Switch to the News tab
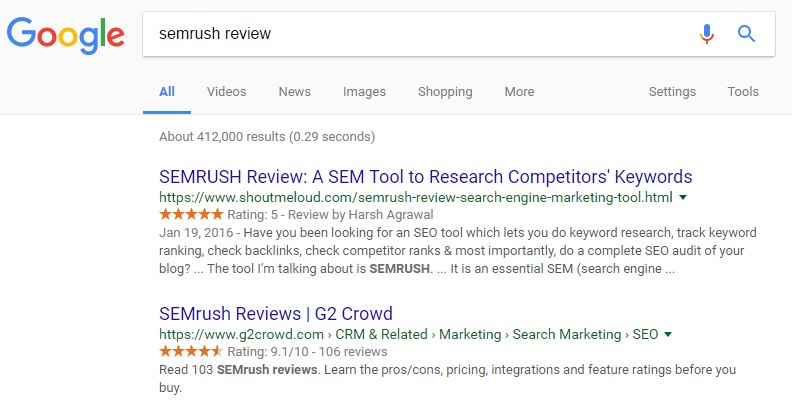The height and width of the screenshot is (410, 792). tap(294, 92)
